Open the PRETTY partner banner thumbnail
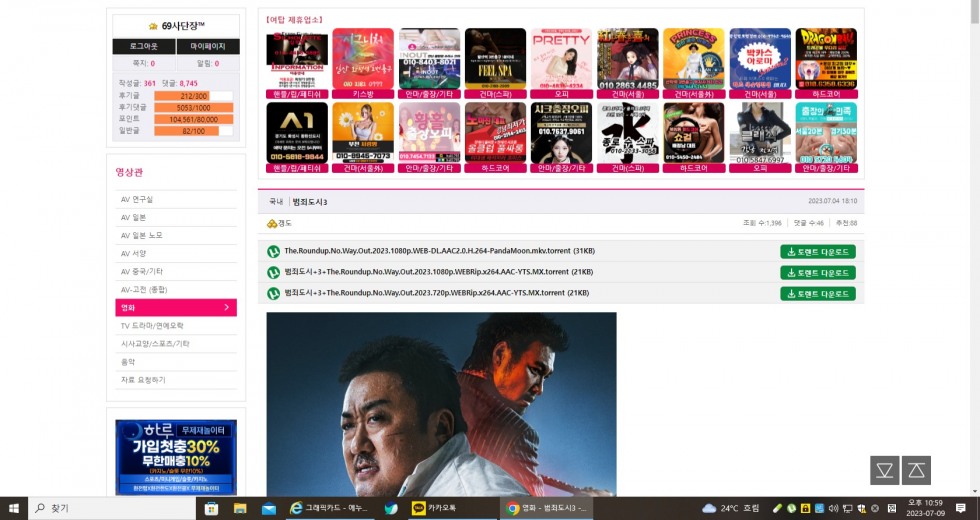 [561, 59]
